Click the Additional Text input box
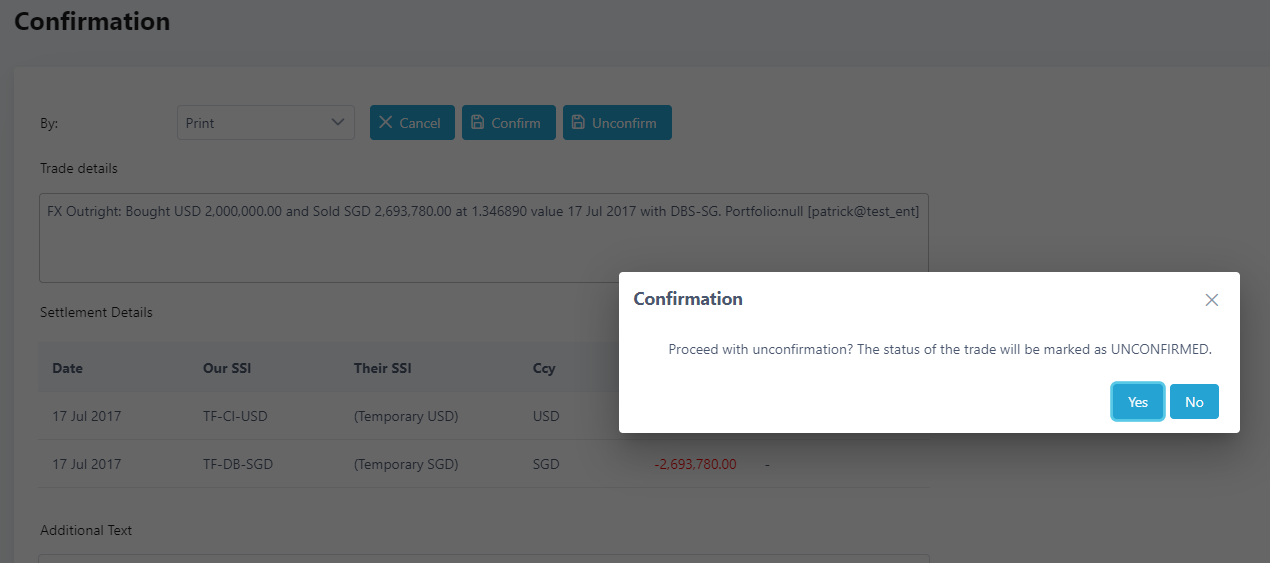The width and height of the screenshot is (1270, 563). click(x=484, y=559)
